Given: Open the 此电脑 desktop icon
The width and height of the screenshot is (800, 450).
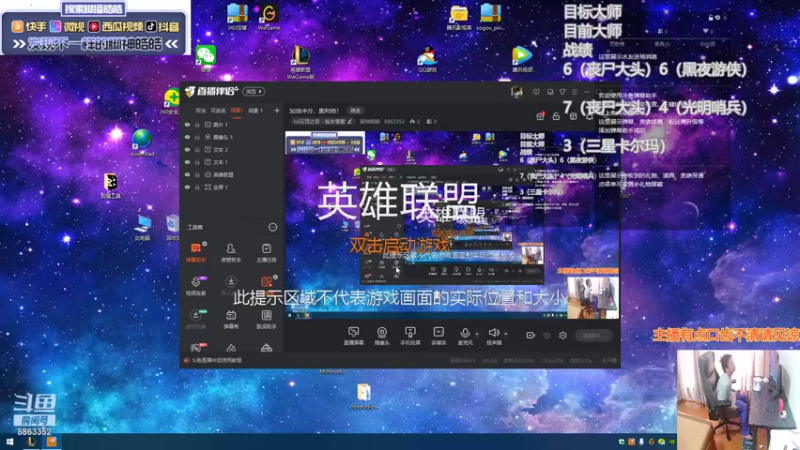Looking at the screenshot, I should click(142, 228).
